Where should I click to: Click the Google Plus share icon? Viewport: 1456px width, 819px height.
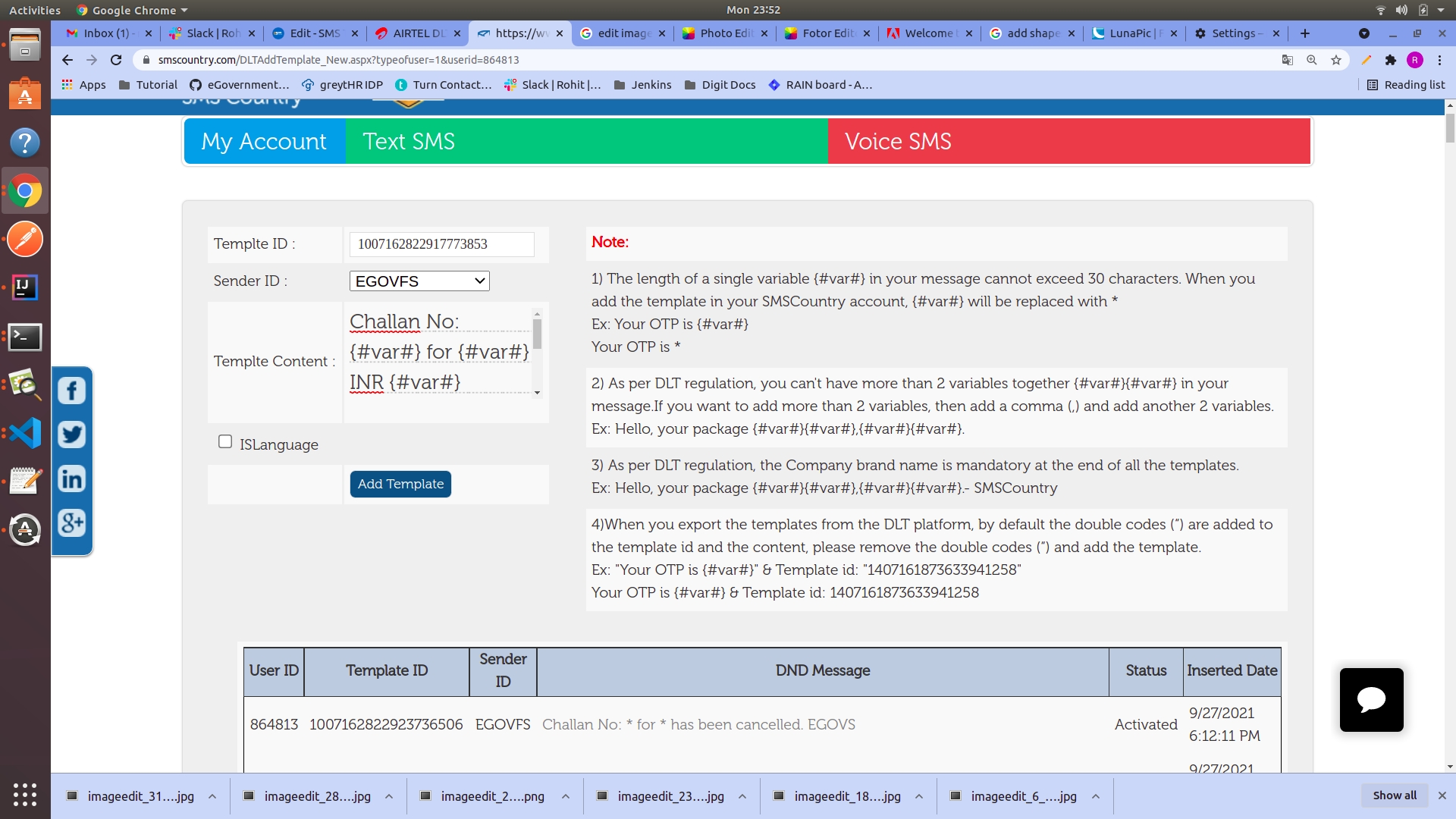click(72, 522)
